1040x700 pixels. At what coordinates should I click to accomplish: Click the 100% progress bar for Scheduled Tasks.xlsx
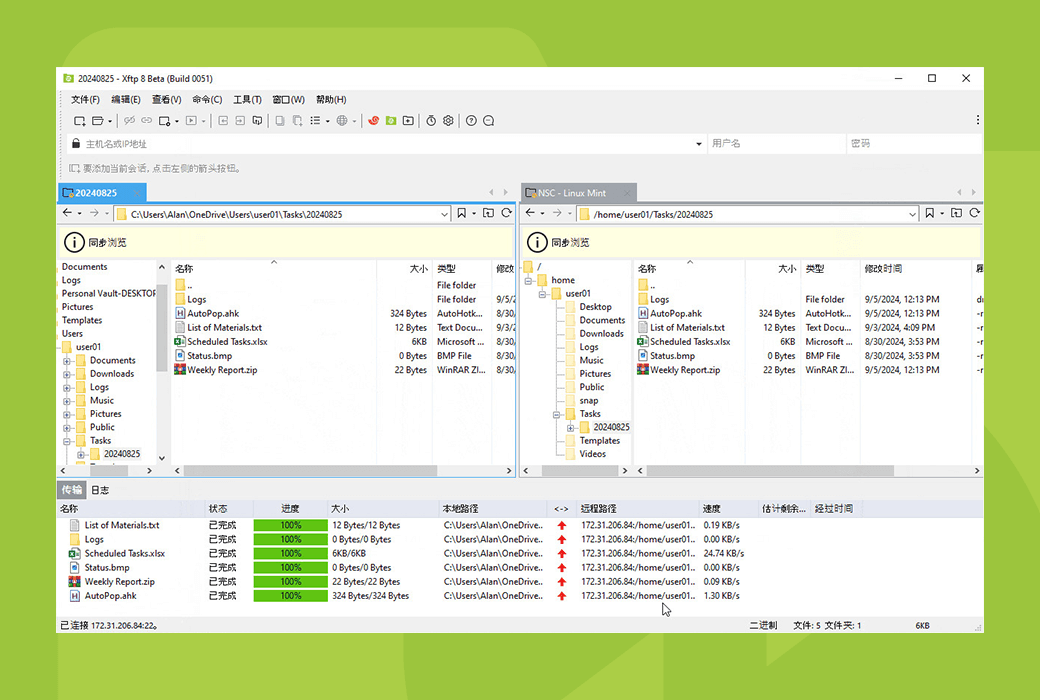point(291,553)
